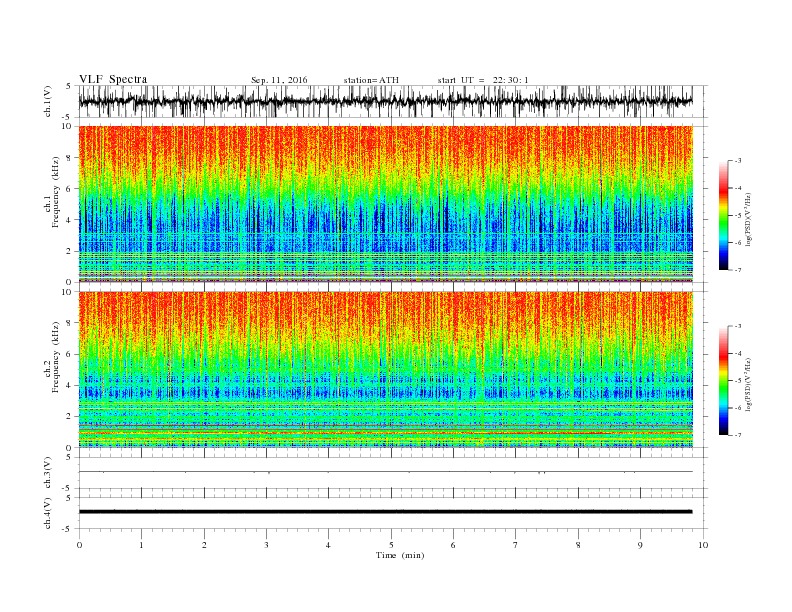Click the "7" tick label on the time axis
Image resolution: width=792 pixels, height=612 pixels.
[516, 545]
